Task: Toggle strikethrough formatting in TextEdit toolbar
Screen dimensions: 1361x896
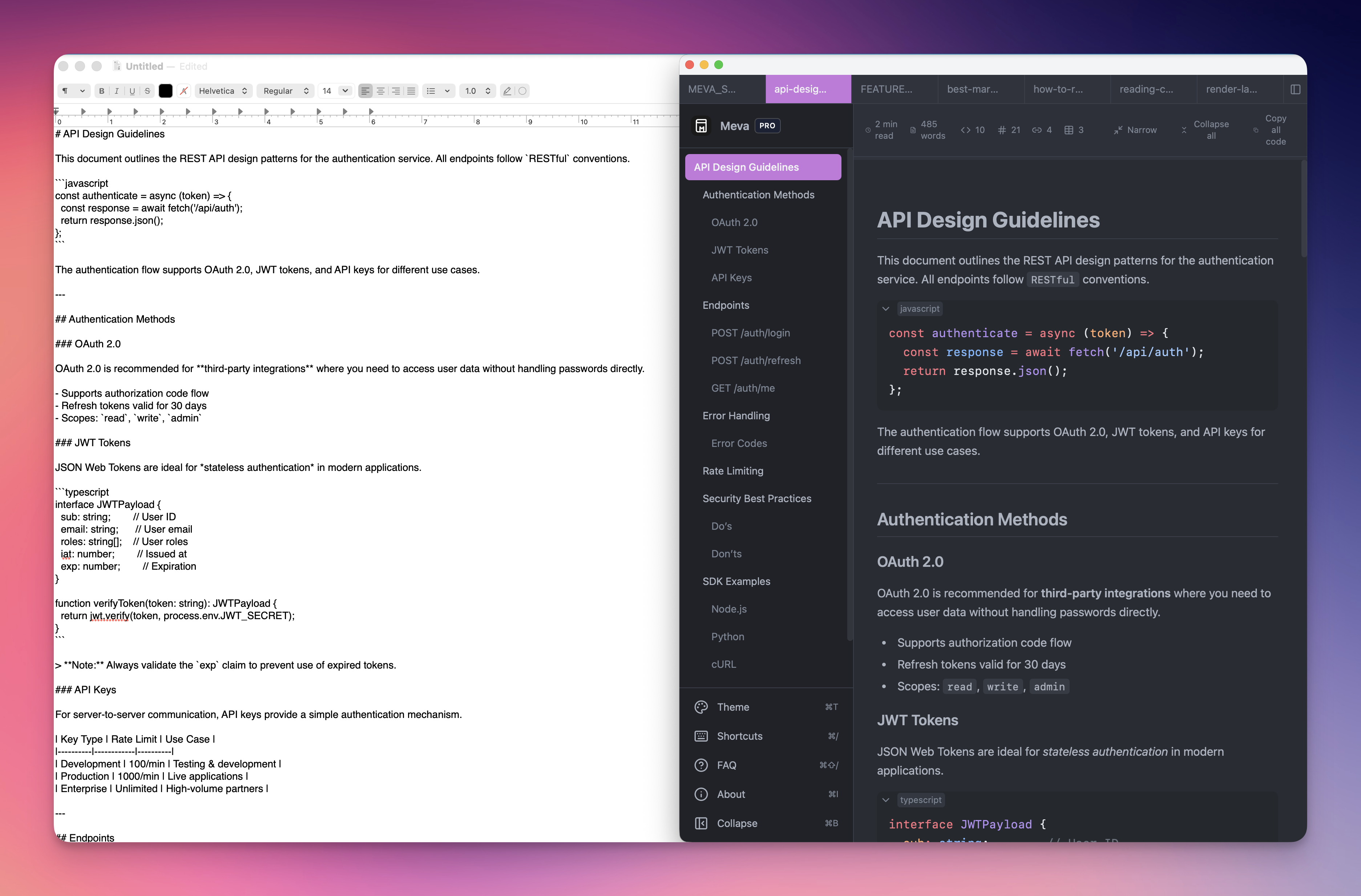Action: (x=148, y=91)
